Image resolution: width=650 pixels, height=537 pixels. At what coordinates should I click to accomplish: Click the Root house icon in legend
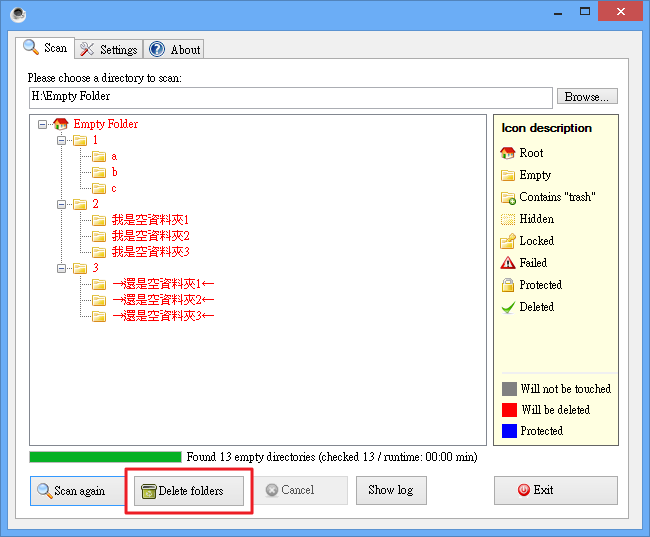pos(508,153)
